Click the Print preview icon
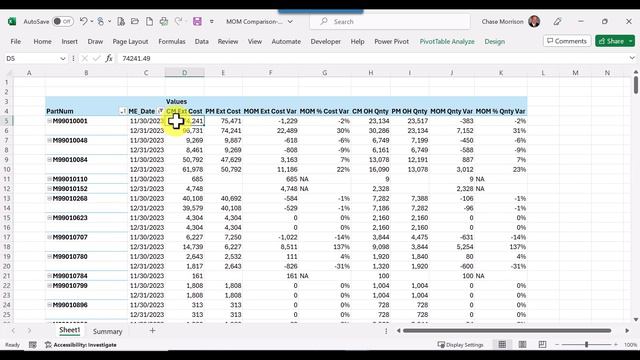 click(x=164, y=21)
